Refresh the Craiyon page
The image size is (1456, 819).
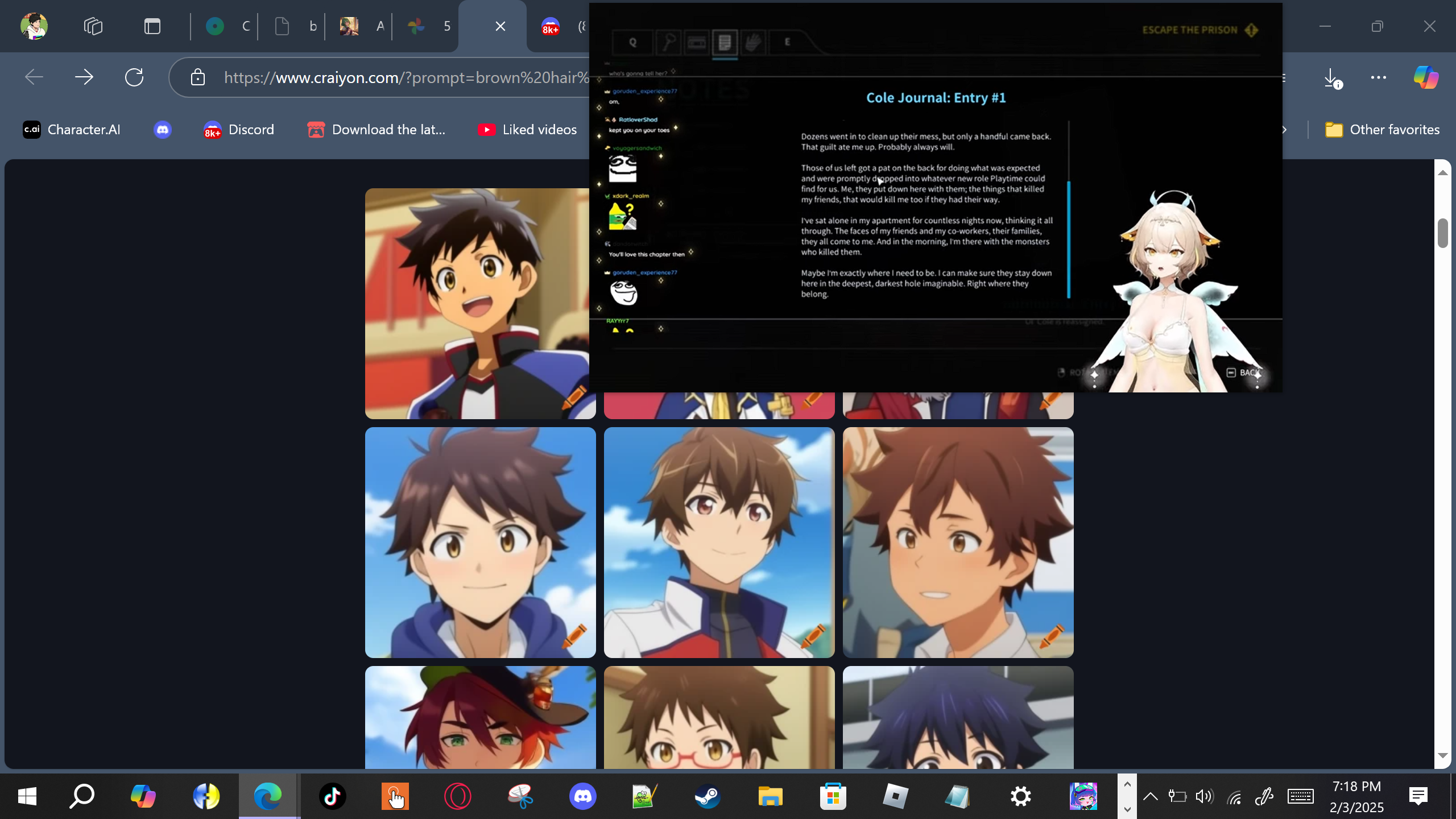134,77
